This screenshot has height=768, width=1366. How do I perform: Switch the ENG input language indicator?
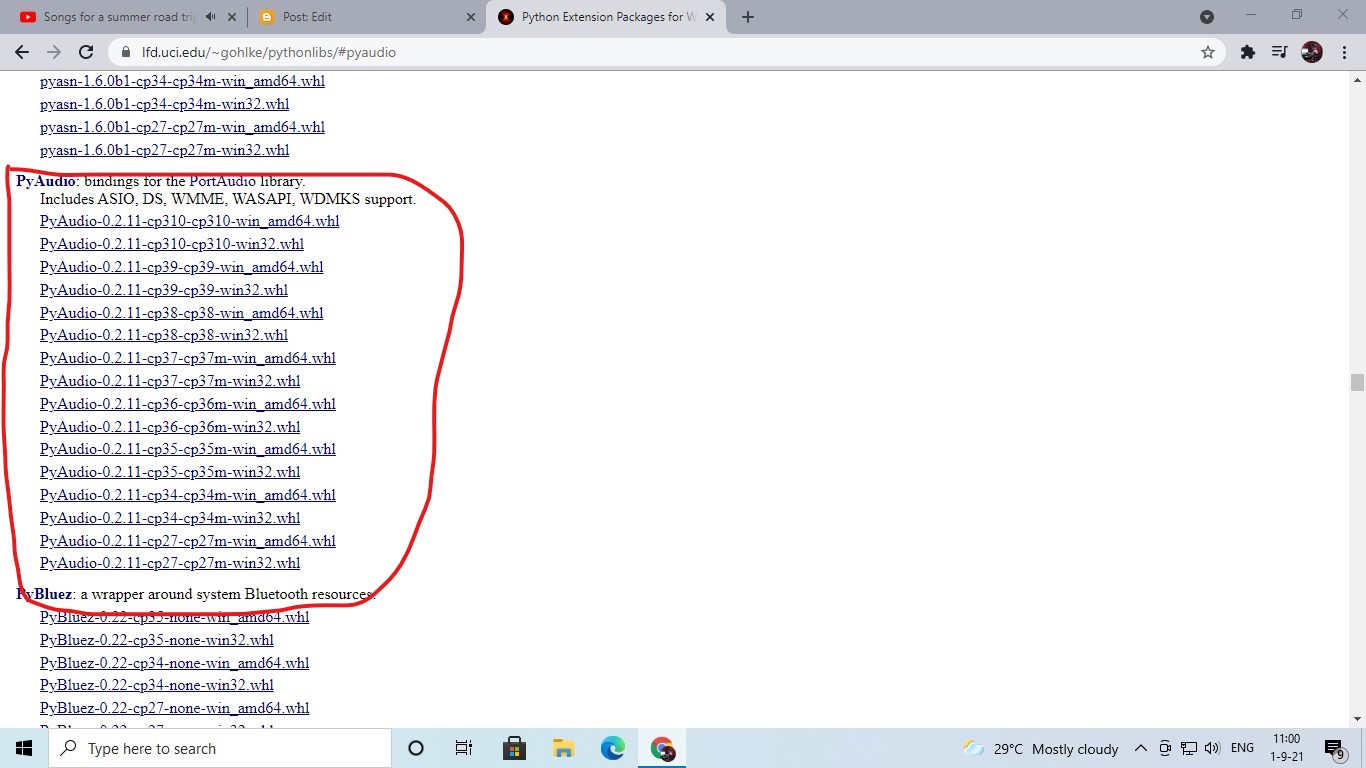coord(1242,748)
